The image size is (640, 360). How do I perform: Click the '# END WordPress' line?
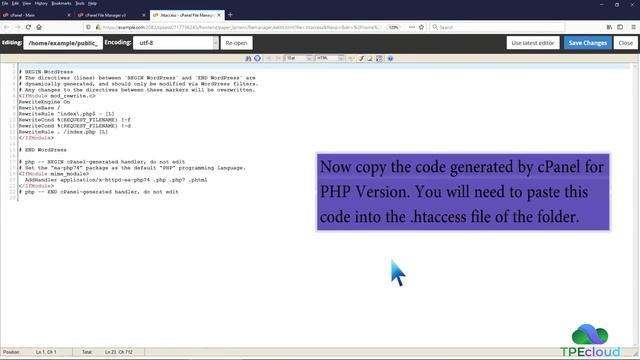42,150
